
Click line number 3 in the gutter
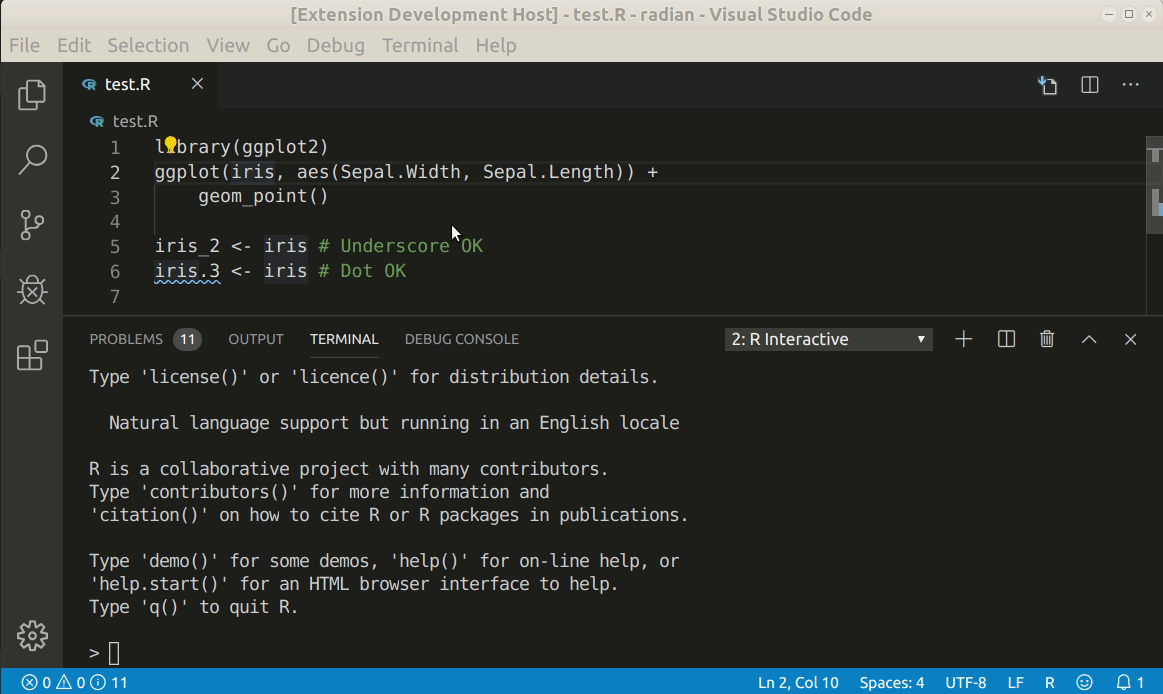115,197
